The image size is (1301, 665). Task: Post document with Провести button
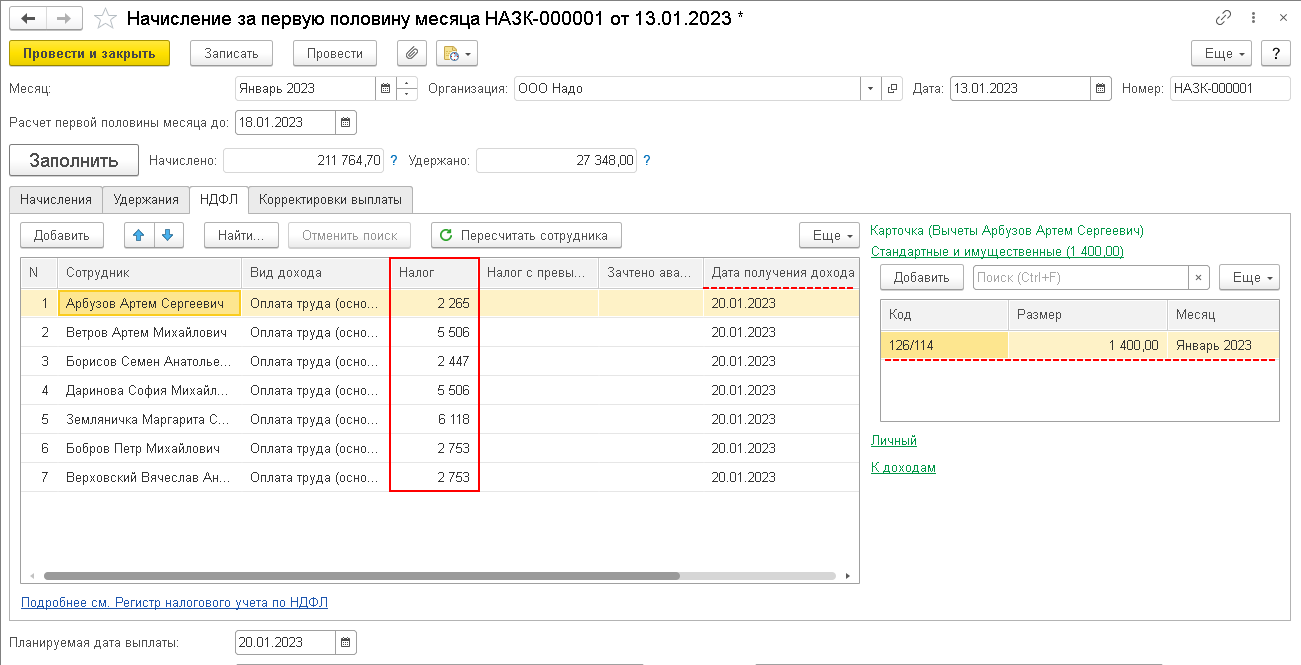click(x=335, y=54)
